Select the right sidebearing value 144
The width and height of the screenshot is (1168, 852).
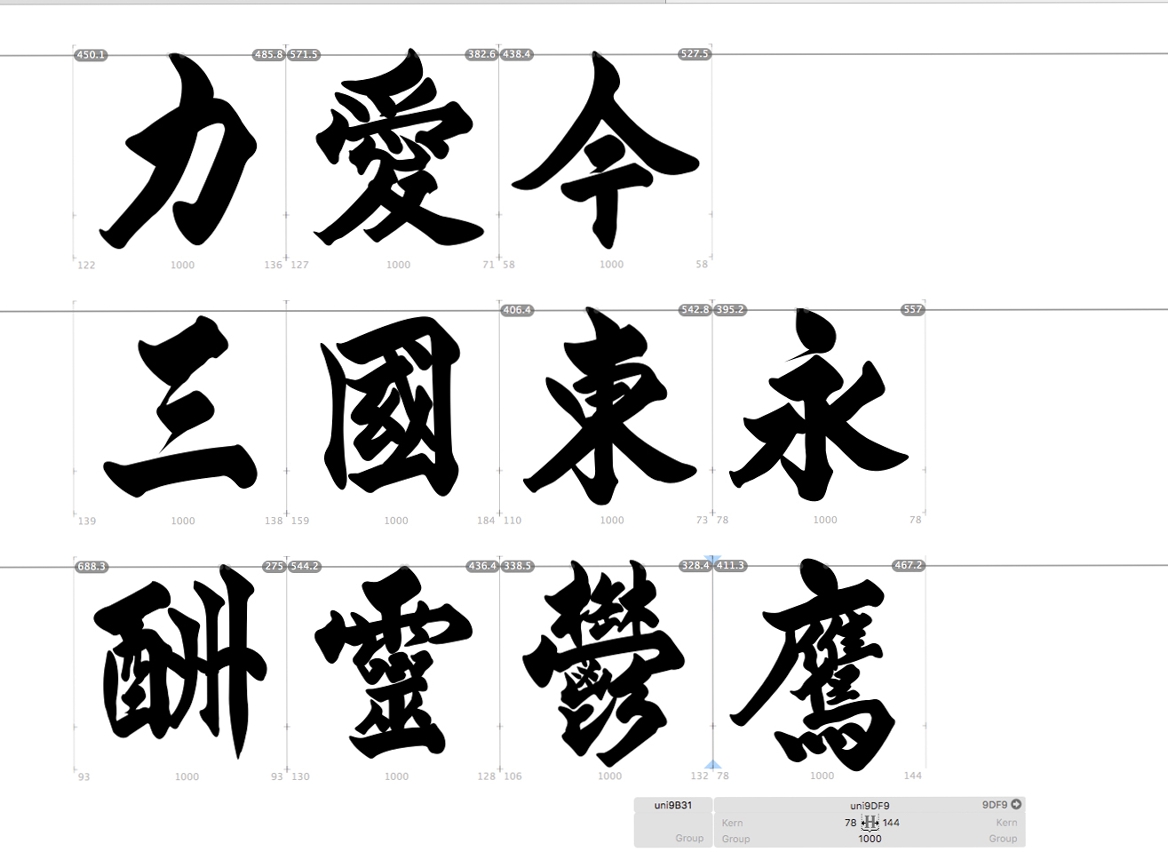click(x=891, y=823)
